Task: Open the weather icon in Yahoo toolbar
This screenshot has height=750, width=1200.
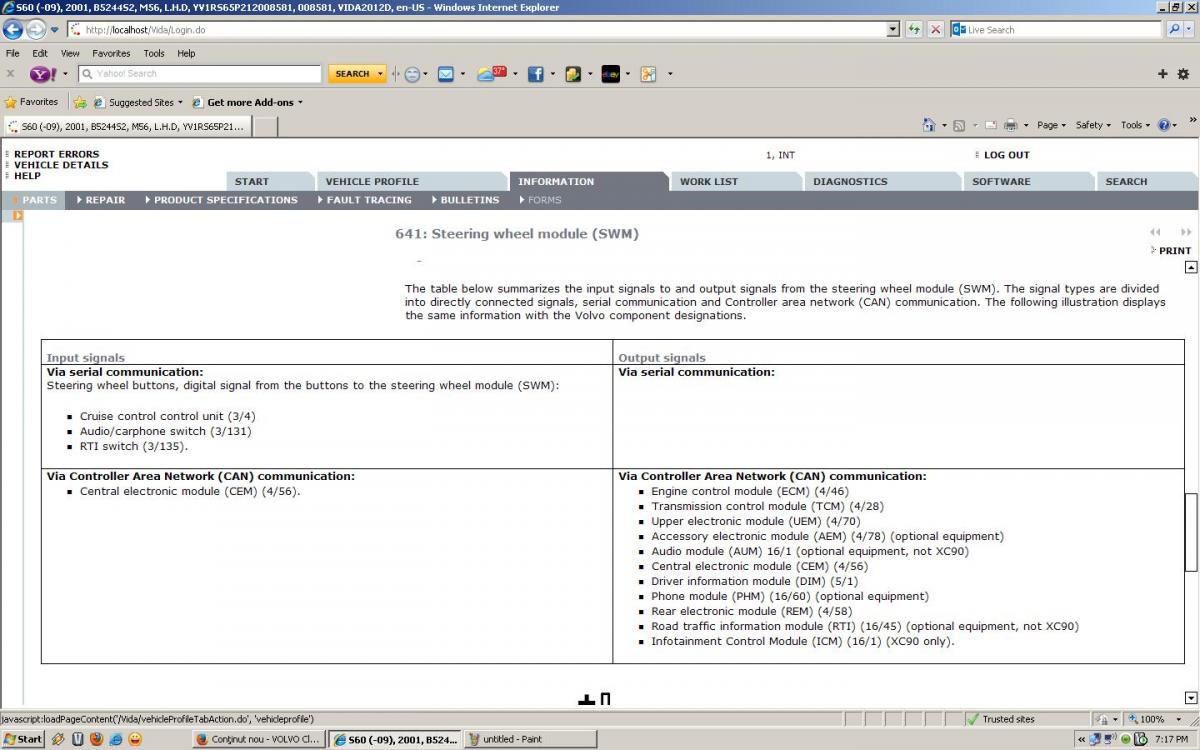Action: [x=490, y=74]
